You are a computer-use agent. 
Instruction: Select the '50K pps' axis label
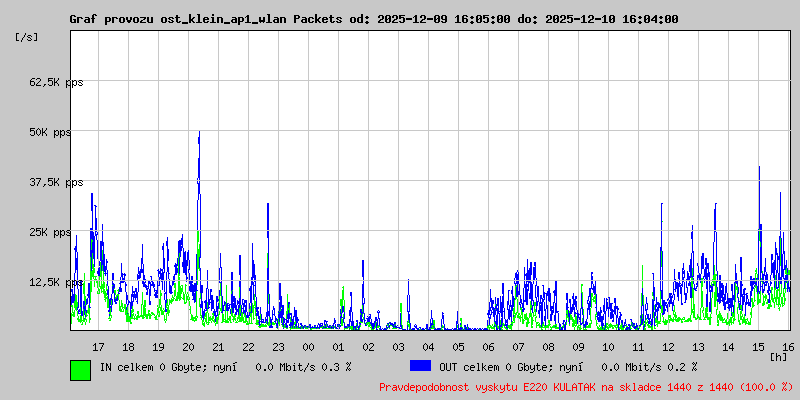pyautogui.click(x=50, y=132)
